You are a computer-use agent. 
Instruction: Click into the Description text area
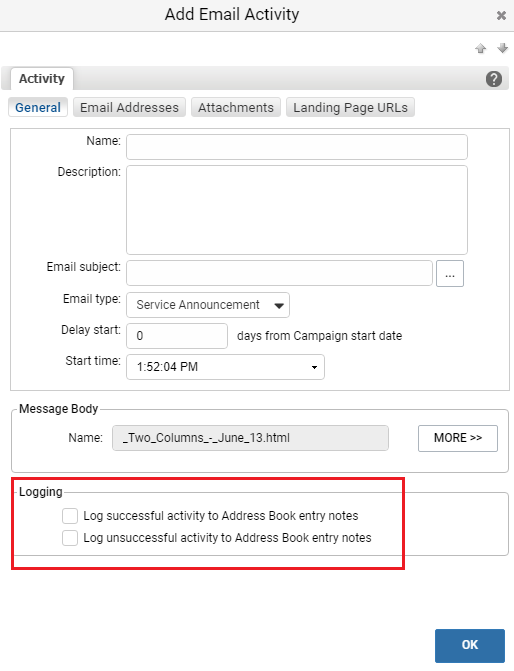[297, 210]
